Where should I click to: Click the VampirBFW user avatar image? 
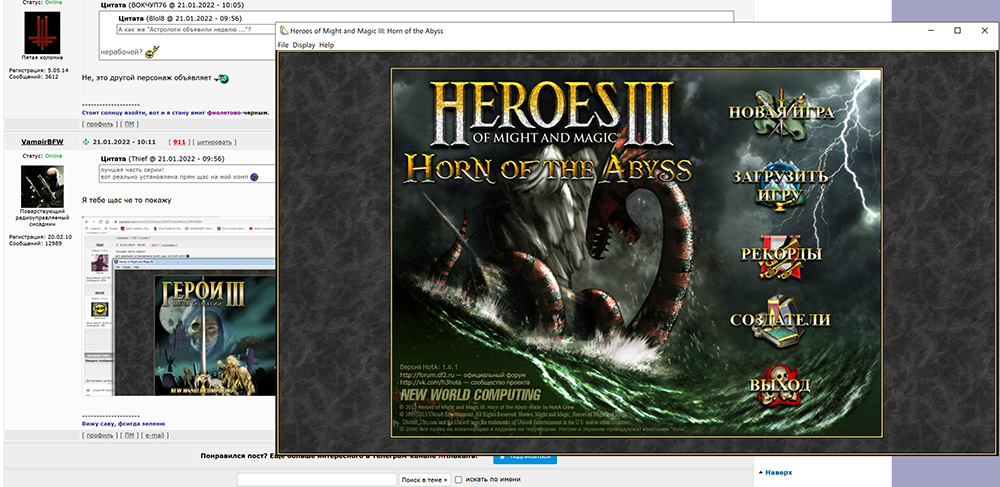42,187
